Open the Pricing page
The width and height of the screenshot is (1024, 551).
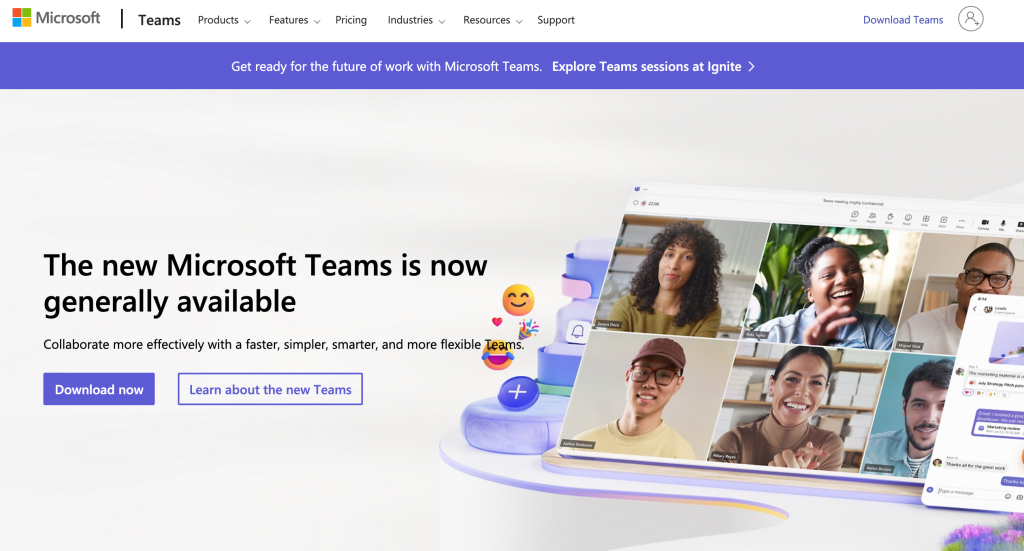(351, 20)
